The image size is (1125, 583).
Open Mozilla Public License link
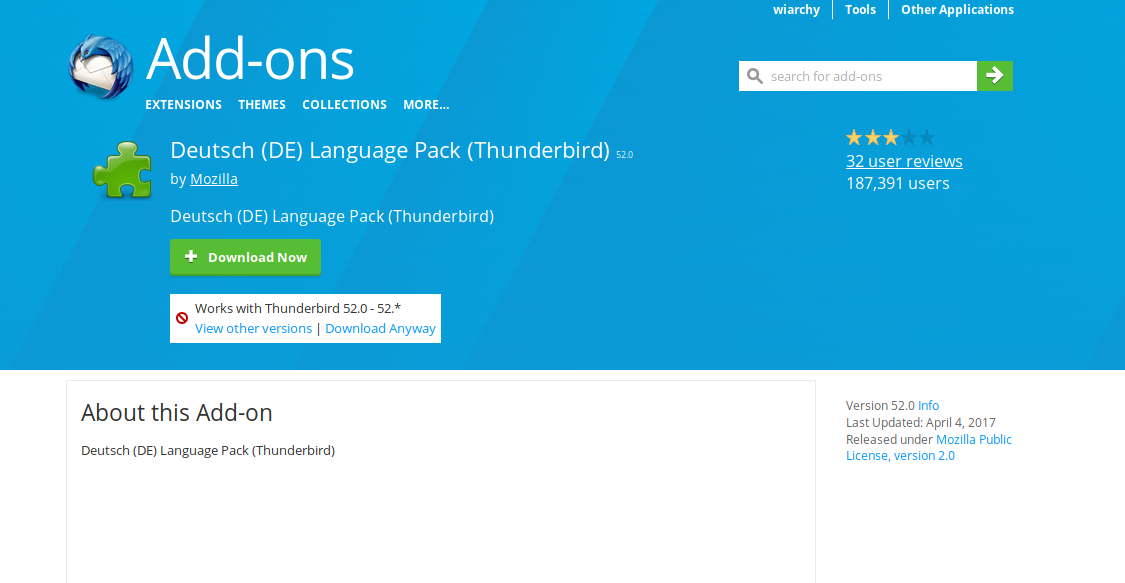tap(928, 447)
